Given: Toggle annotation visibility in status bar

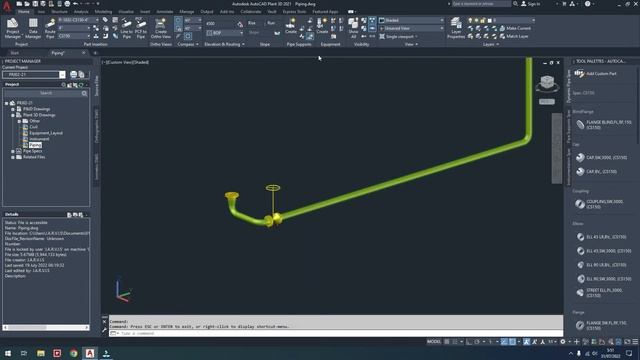Looking at the screenshot, I should tap(527, 342).
